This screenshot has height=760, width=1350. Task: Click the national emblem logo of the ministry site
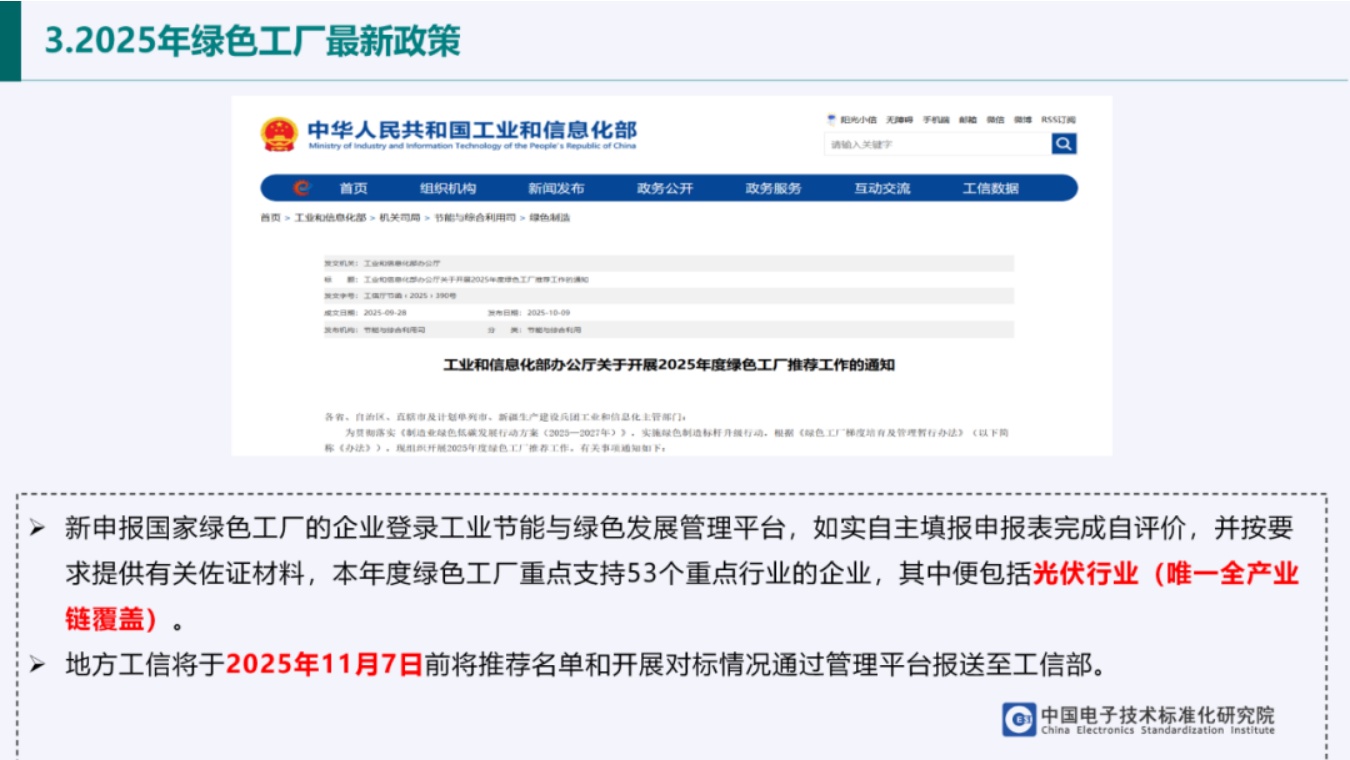click(x=279, y=134)
